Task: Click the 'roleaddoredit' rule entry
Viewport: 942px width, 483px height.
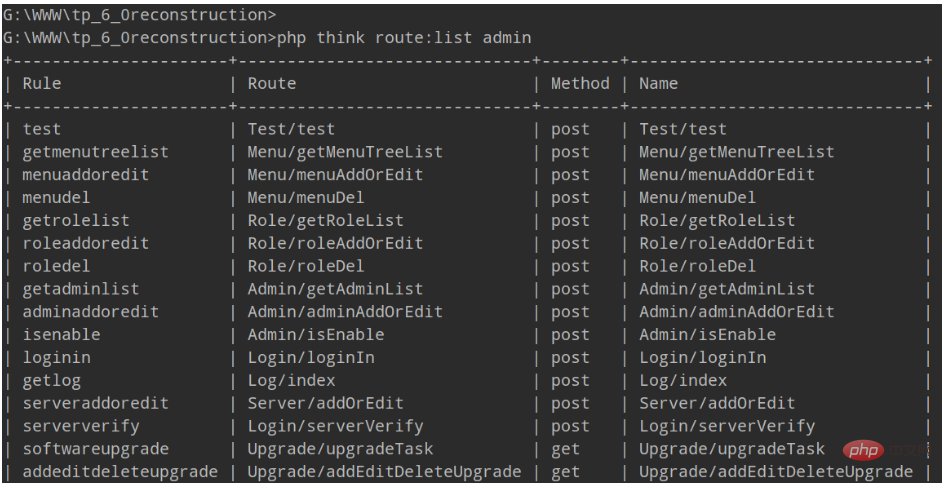Action: (x=86, y=243)
